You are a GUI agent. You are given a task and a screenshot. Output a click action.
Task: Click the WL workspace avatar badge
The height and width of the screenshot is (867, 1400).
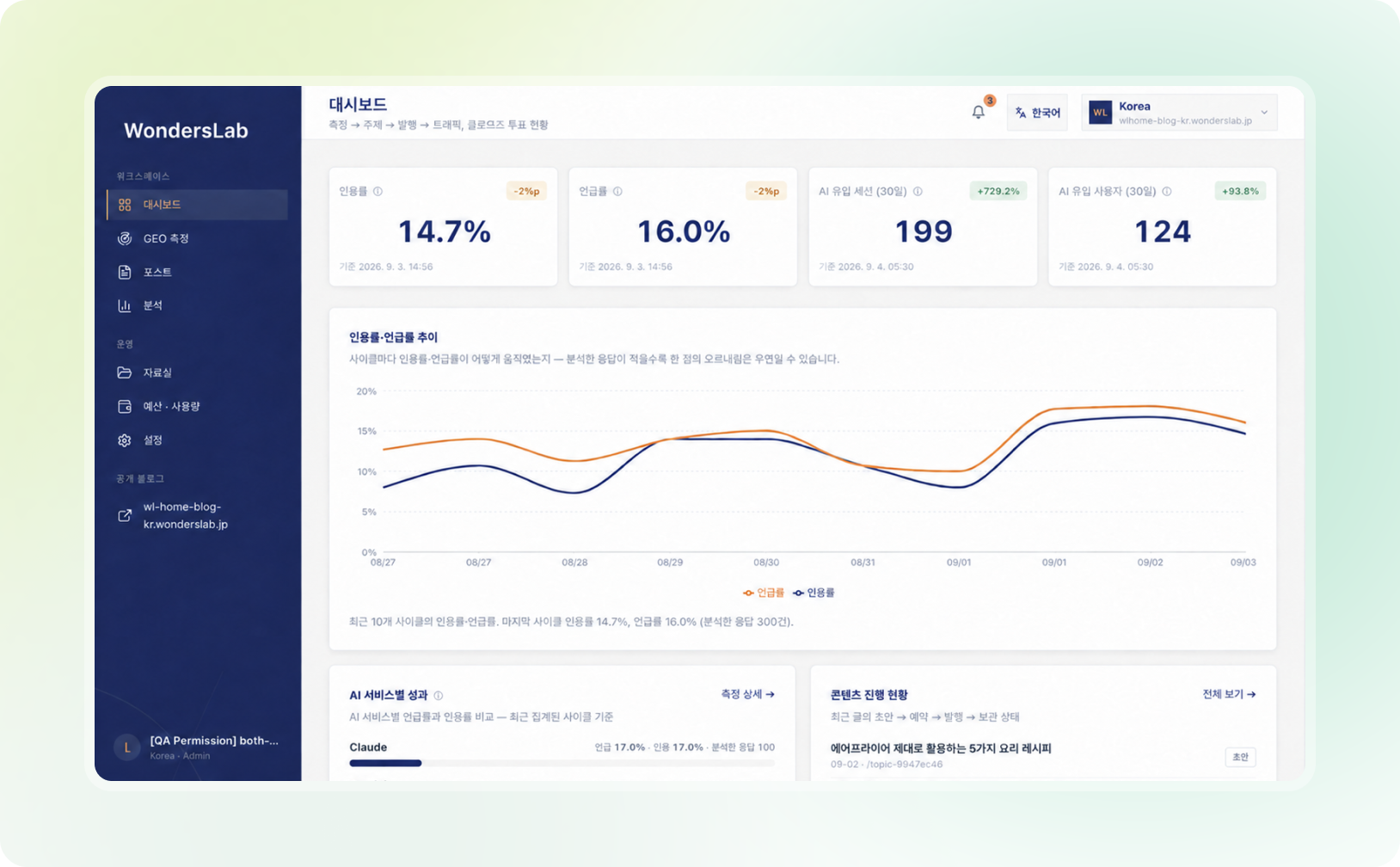pyautogui.click(x=1100, y=113)
